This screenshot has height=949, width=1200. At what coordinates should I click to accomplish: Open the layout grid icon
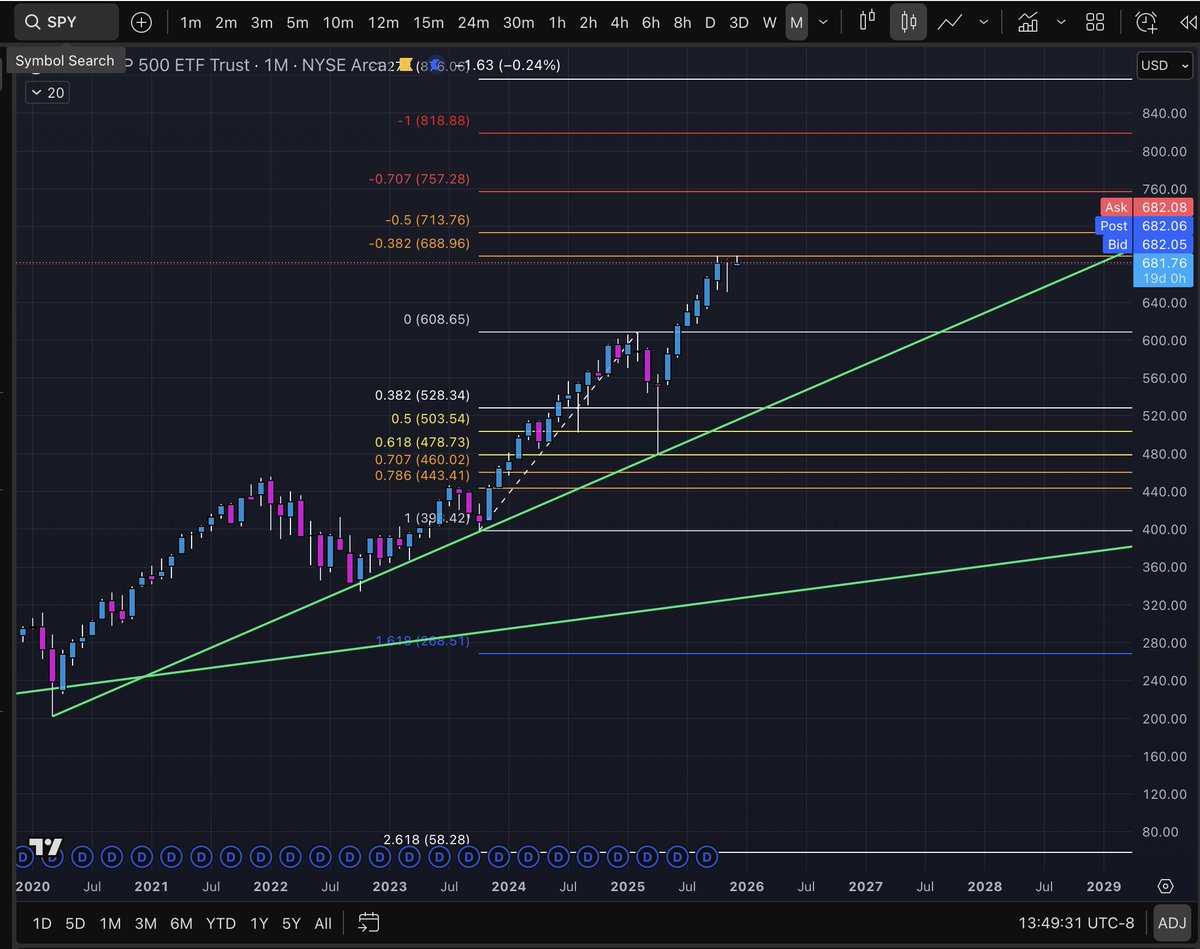1095,22
